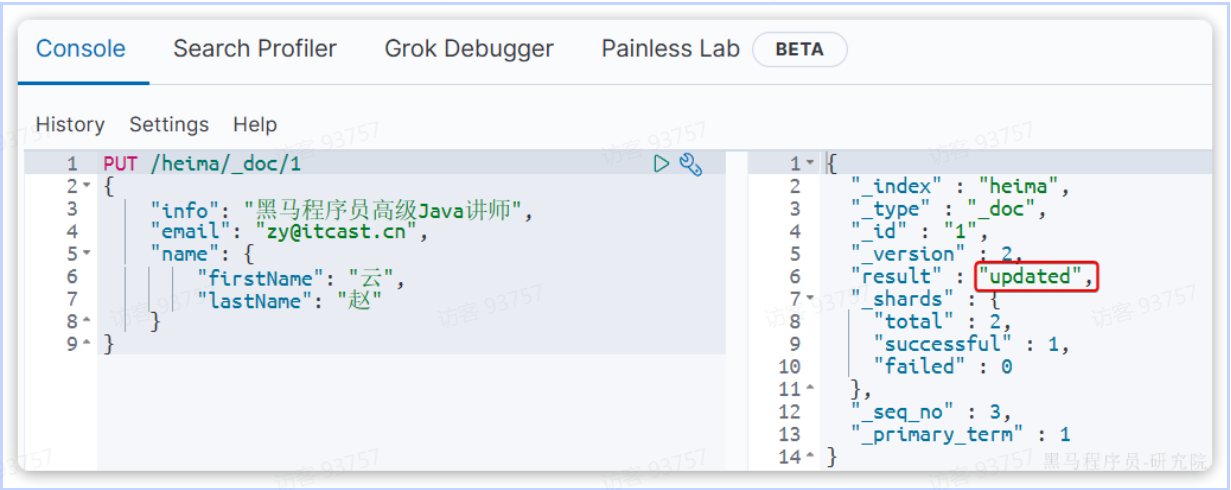Run the PUT request with the play icon

coord(661,164)
